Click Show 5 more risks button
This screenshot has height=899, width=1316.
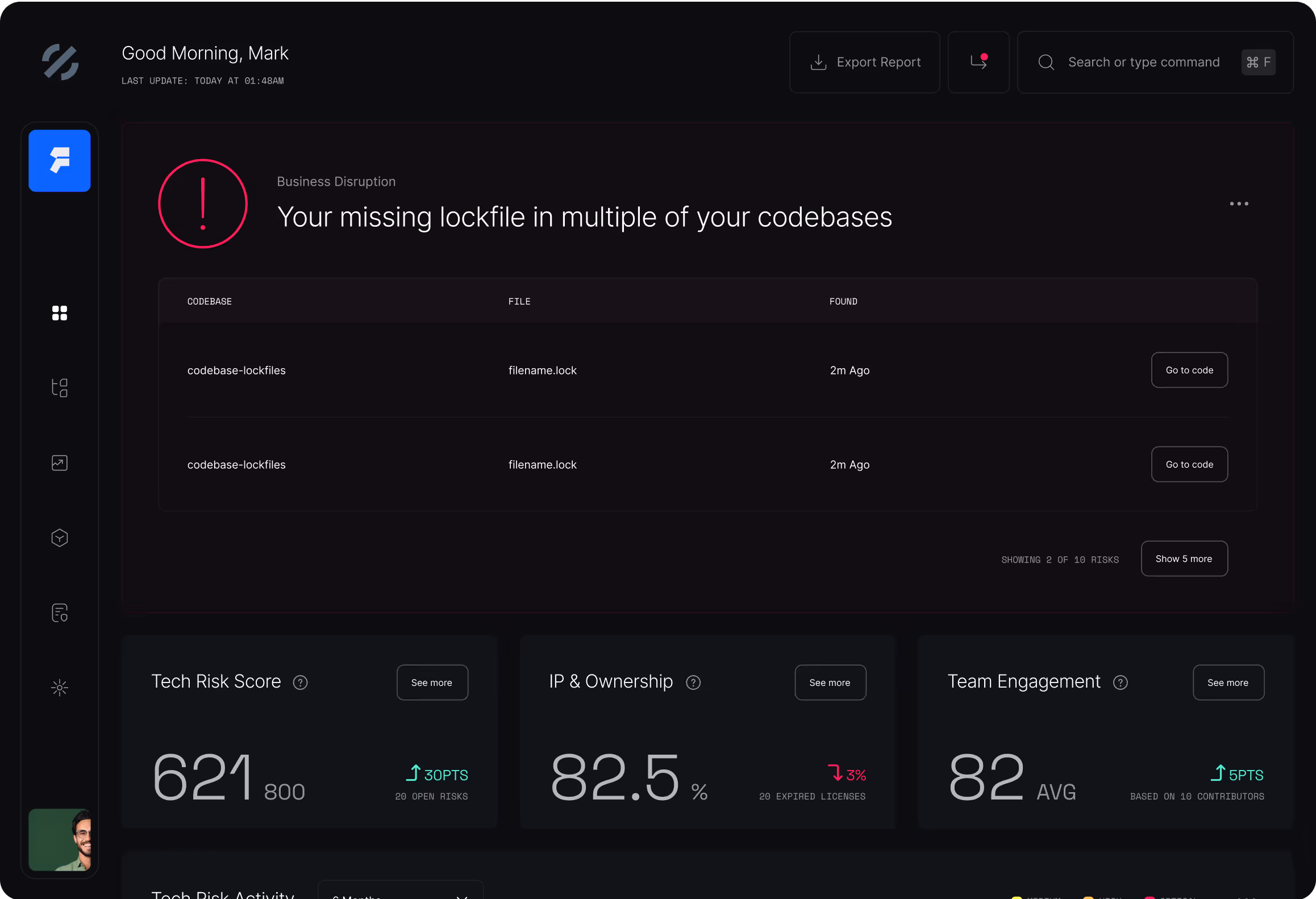point(1184,559)
